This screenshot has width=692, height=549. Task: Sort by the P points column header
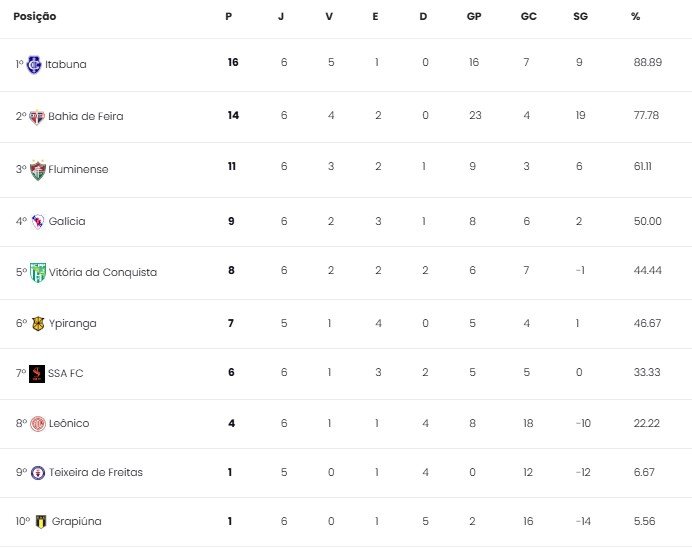229,17
